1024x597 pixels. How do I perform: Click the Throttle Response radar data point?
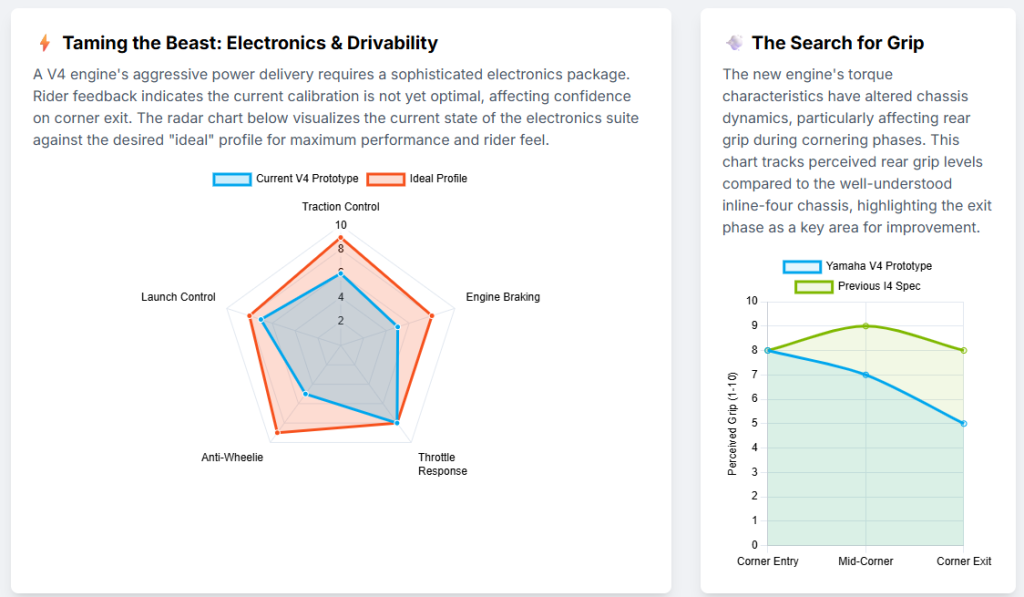click(x=397, y=423)
